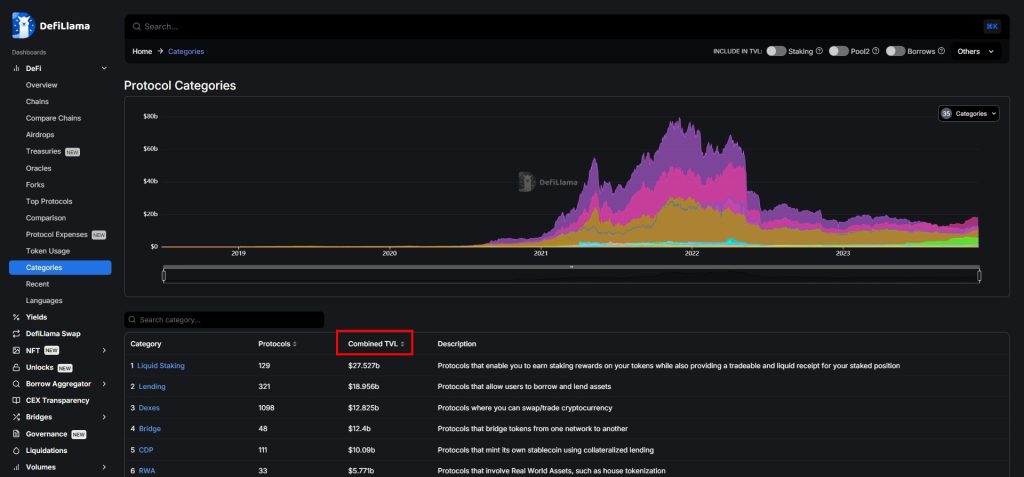Click the Liquidations droplet icon
1024x477 pixels.
16,451
